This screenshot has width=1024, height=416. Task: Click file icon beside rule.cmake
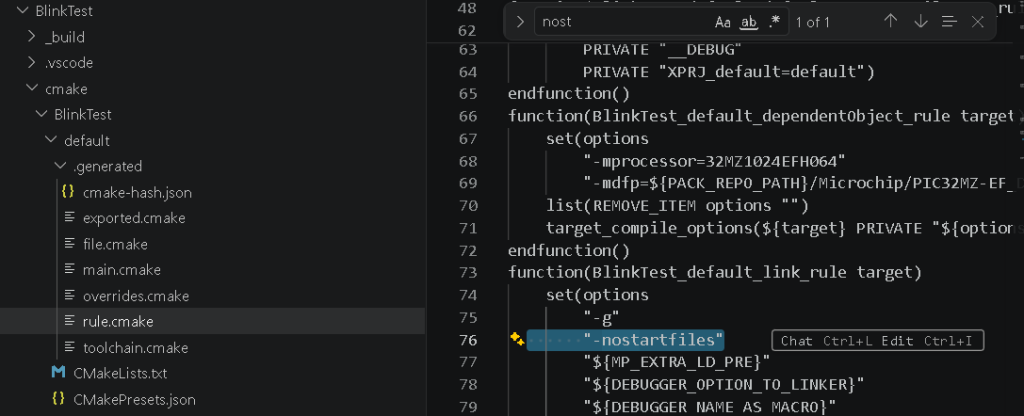pyautogui.click(x=70, y=321)
